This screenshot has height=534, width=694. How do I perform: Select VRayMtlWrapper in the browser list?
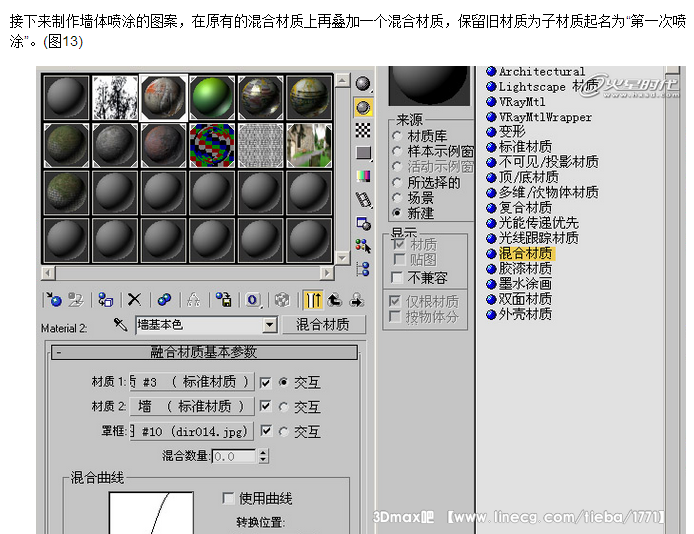[539, 117]
